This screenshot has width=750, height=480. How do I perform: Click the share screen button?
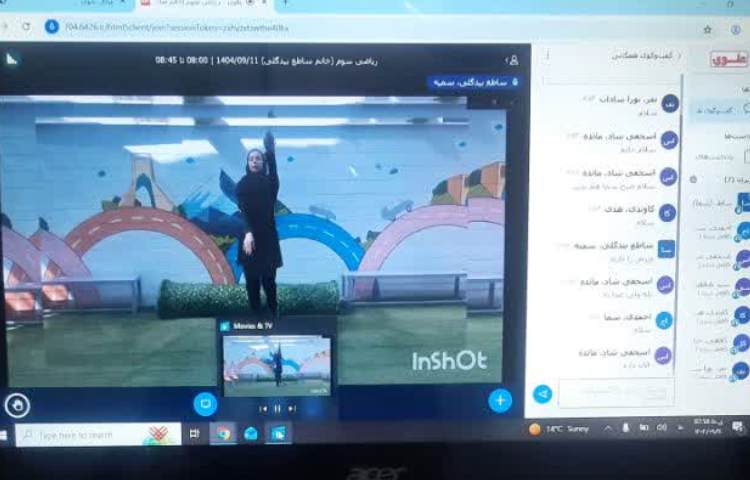205,404
